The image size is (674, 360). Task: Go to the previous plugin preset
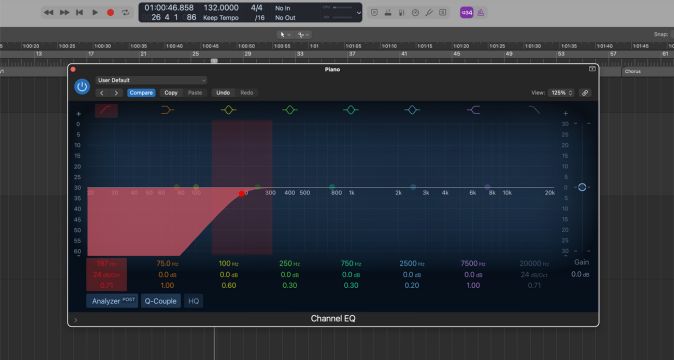click(x=102, y=93)
